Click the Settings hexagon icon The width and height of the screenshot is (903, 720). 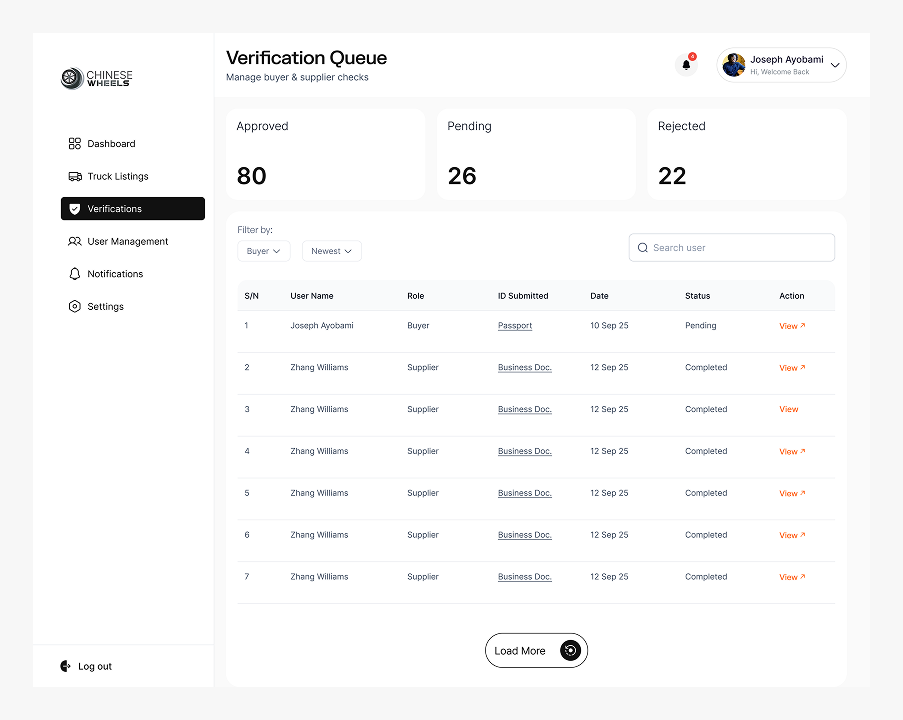[x=74, y=306]
